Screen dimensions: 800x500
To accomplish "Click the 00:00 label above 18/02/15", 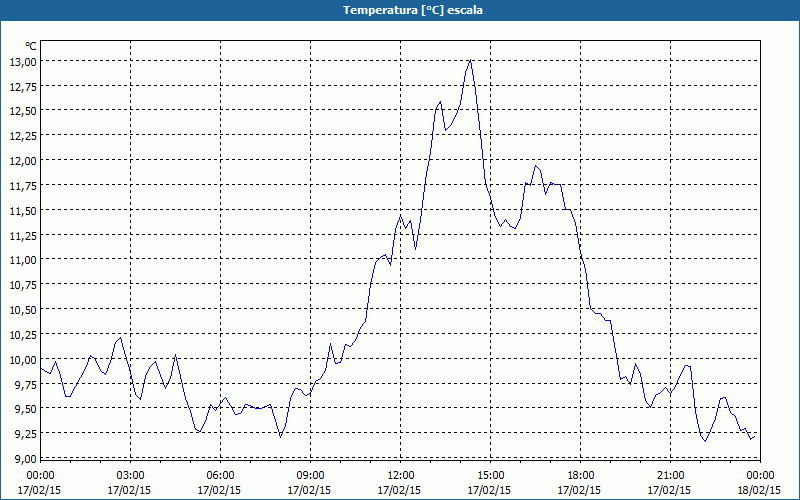I will [760, 476].
